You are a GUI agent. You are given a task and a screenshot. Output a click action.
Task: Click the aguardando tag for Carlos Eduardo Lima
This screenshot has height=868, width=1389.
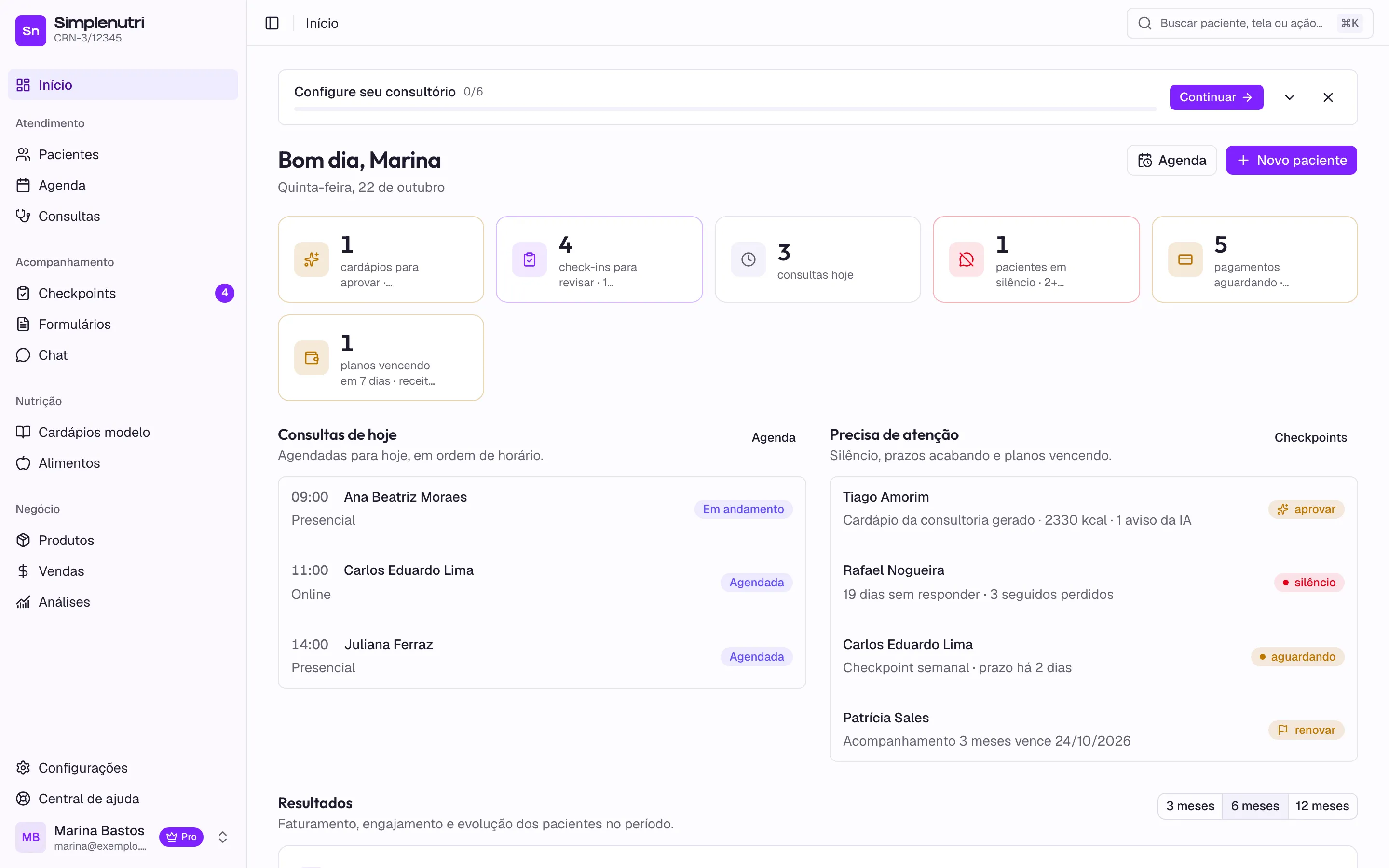(1297, 657)
